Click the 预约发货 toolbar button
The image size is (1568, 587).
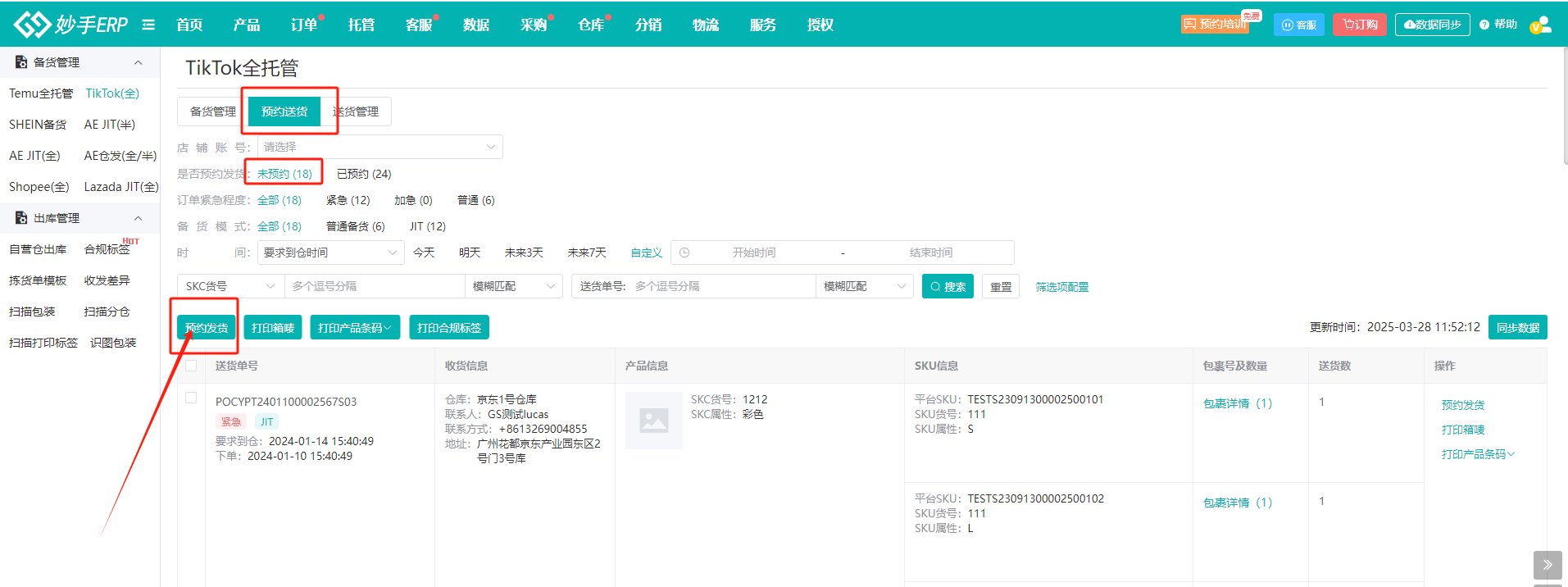click(x=207, y=328)
